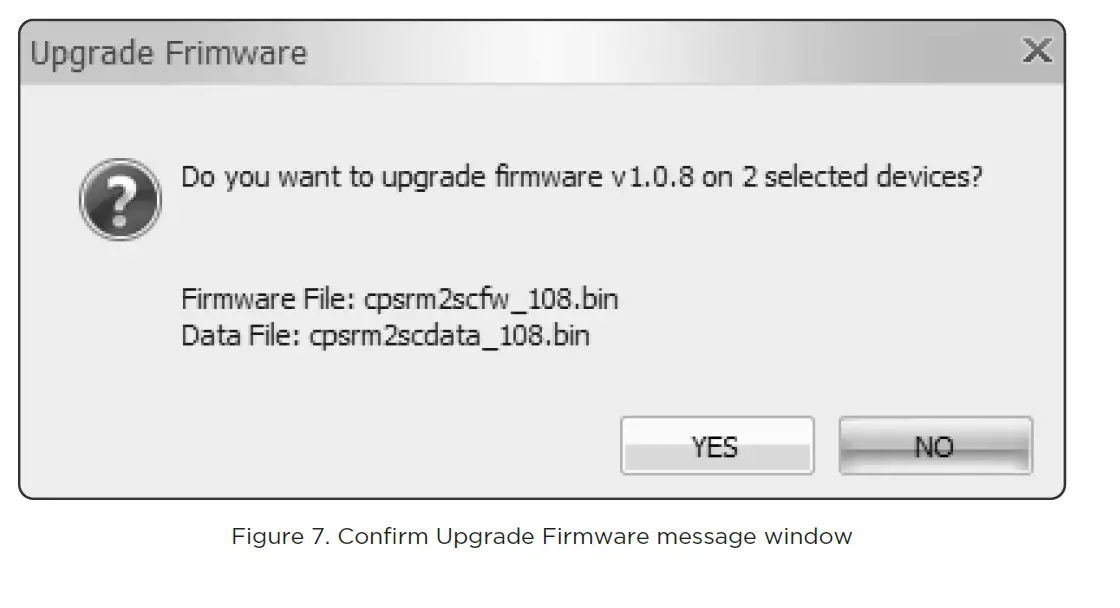Click the cpsrm2scdata_108.bin file name
The height and width of the screenshot is (608, 1120).
(449, 335)
